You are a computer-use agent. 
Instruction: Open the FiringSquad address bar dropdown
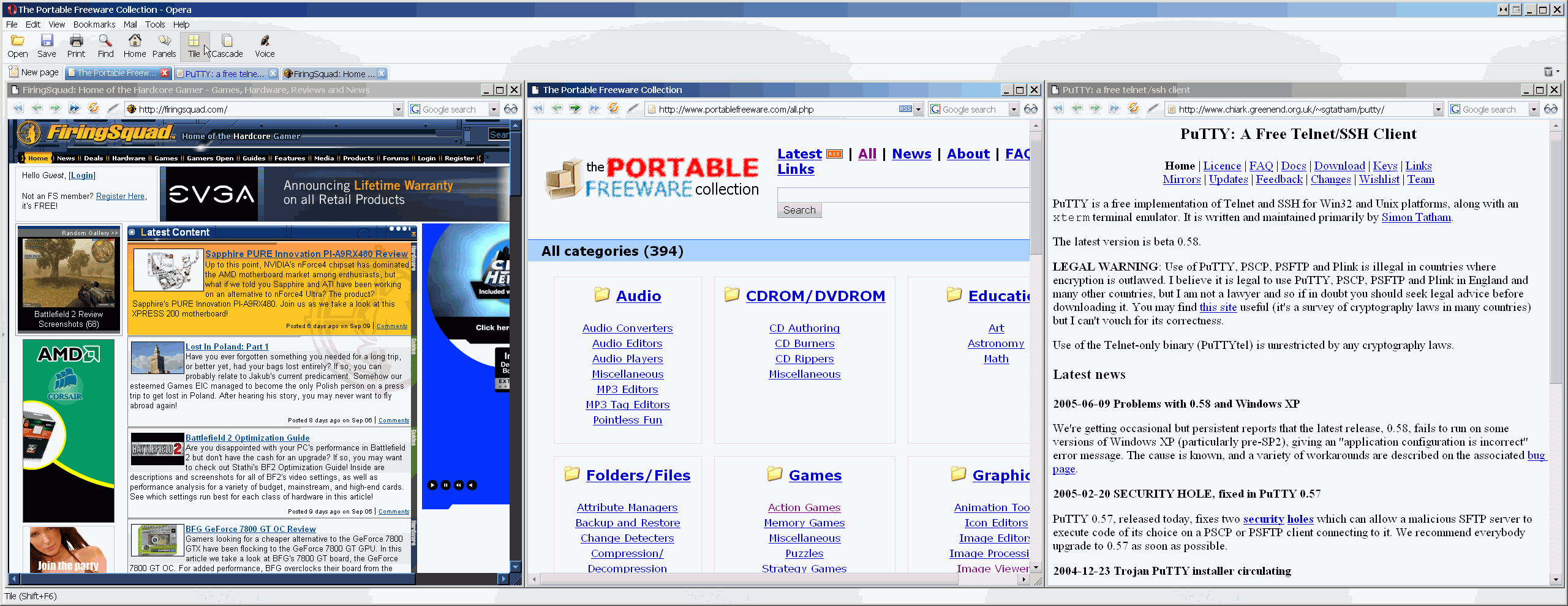398,110
